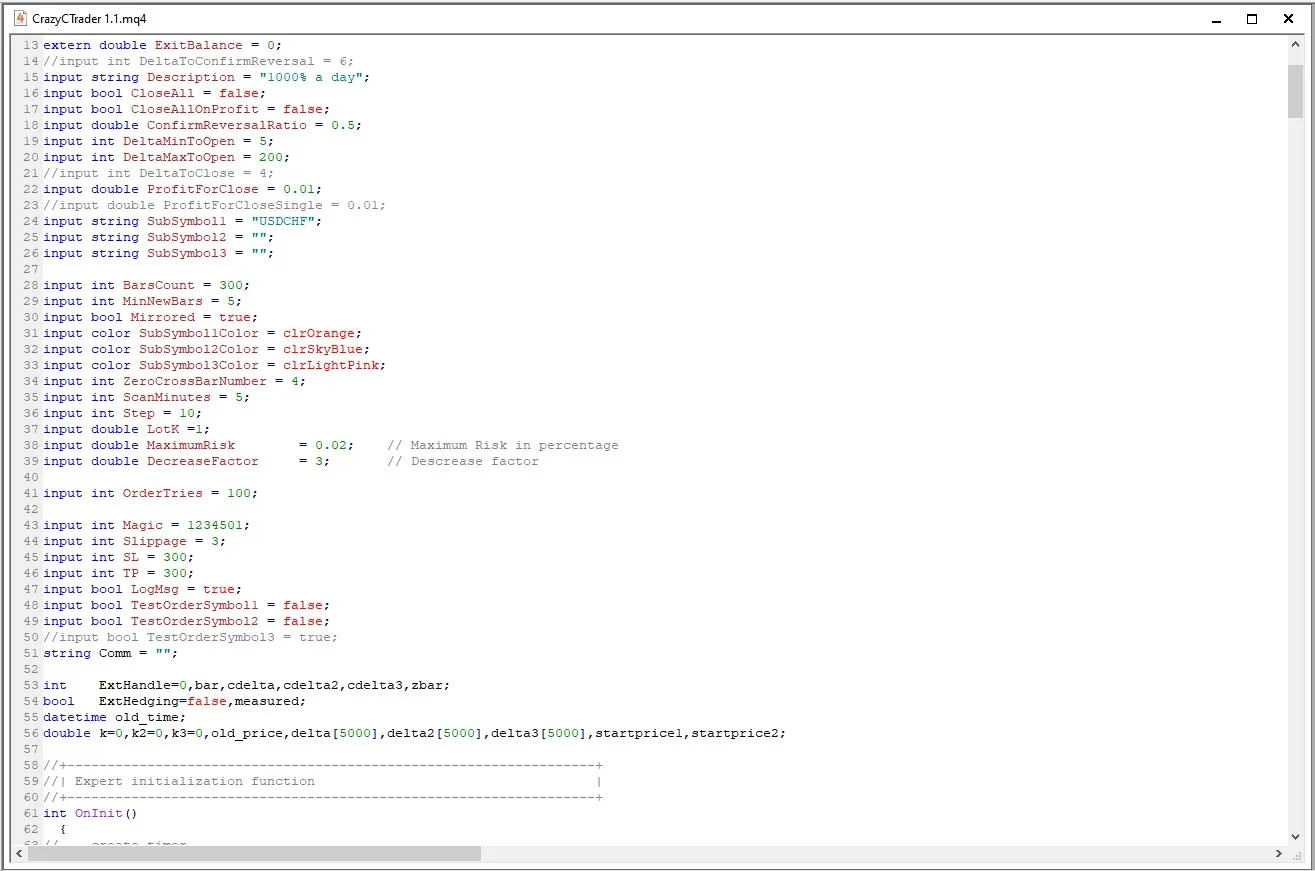Click "ZeroCrossBarNumber" on line 34
Screen dimensions: 1315x871
(x=194, y=381)
